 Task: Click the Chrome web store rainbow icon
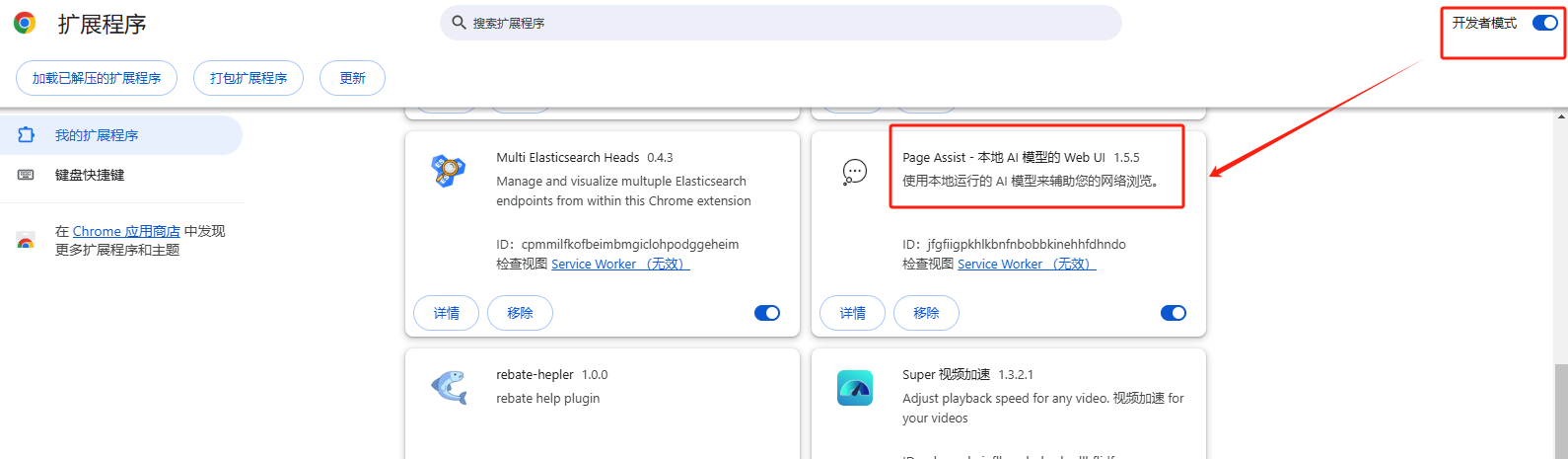click(27, 241)
